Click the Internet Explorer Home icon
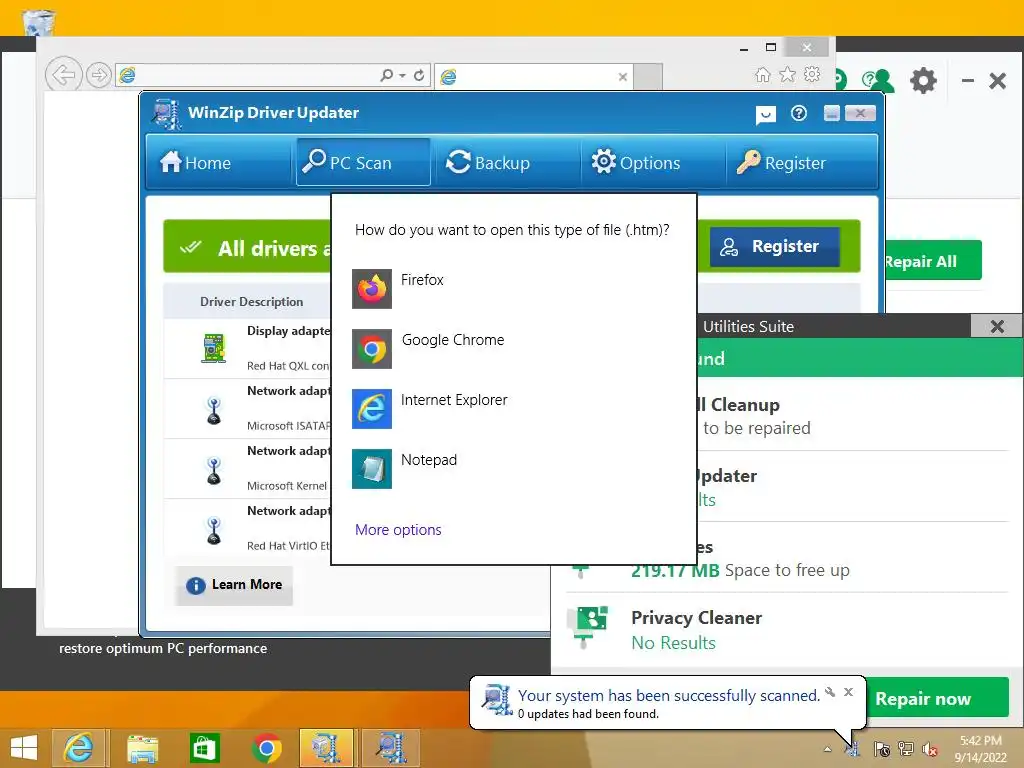1024x768 pixels. click(x=762, y=75)
